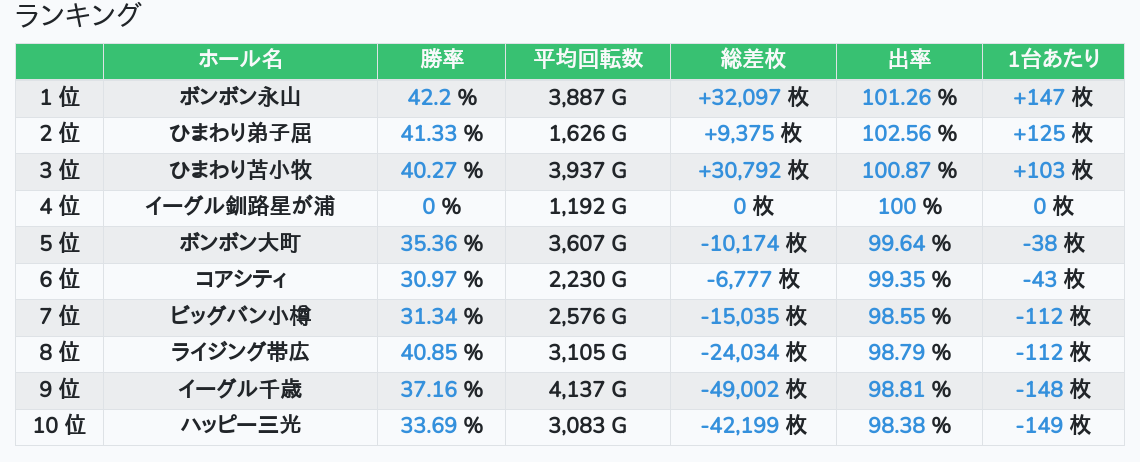Image resolution: width=1140 pixels, height=462 pixels.
Task: Click the 42.2 win rate value
Action: [429, 97]
